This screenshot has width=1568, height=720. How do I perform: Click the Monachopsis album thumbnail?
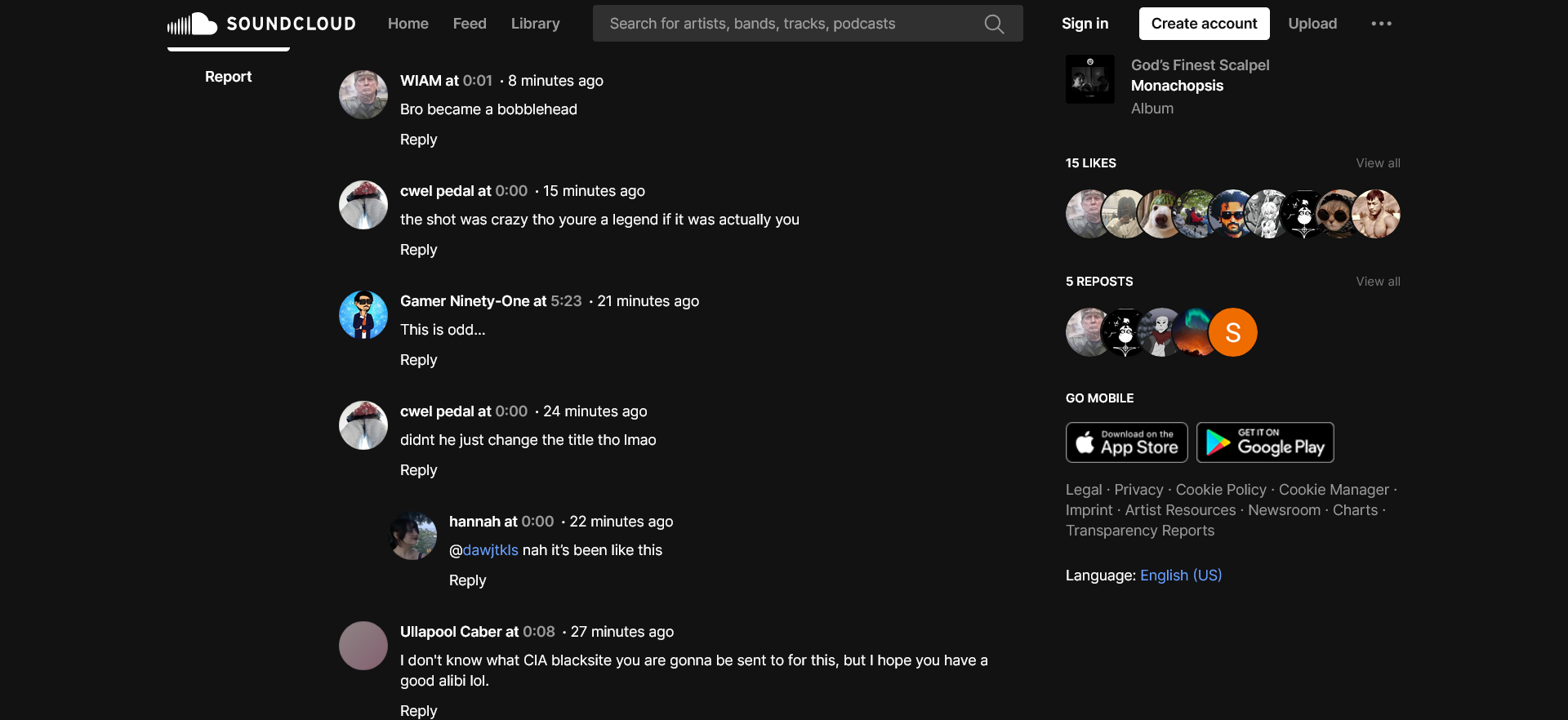1089,79
